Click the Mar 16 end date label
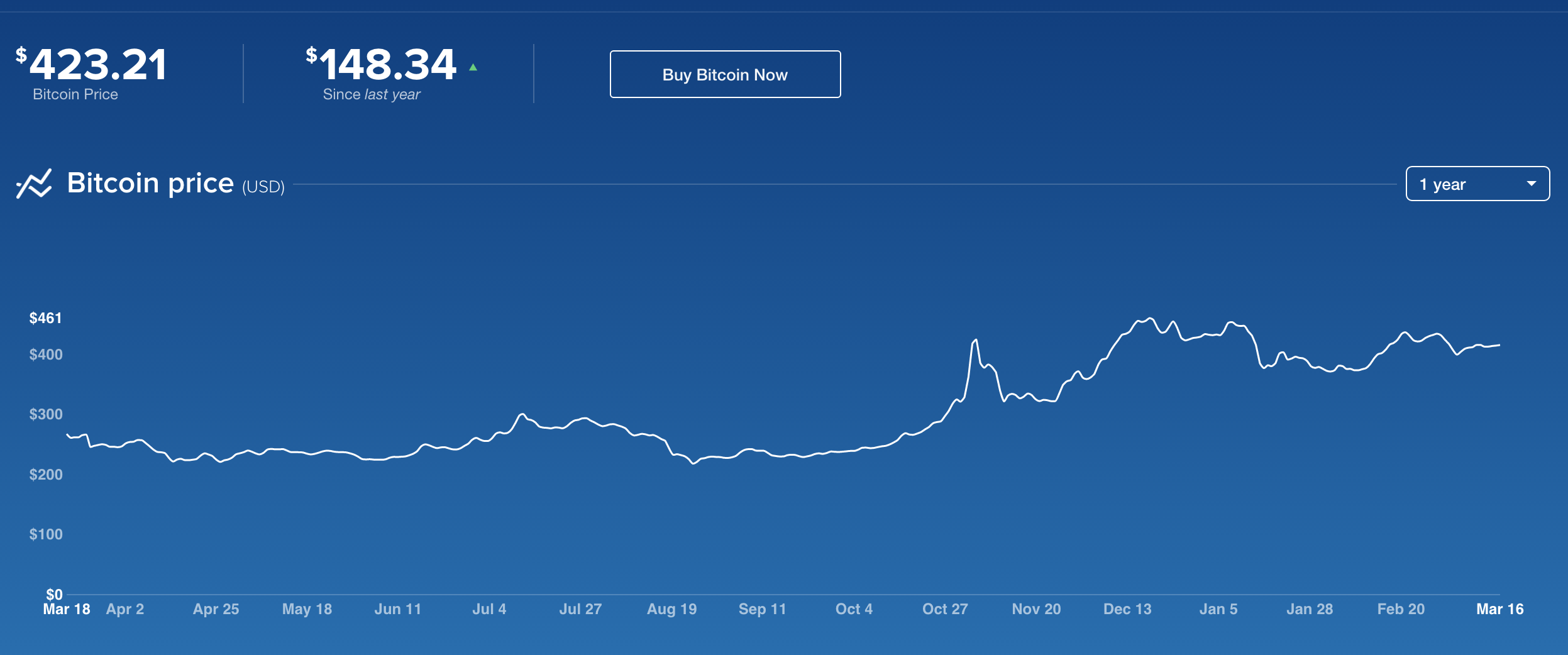 coord(1499,609)
